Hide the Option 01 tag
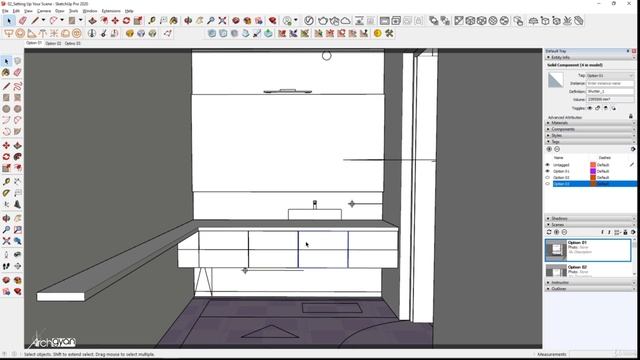This screenshot has height=360, width=640. [x=548, y=171]
